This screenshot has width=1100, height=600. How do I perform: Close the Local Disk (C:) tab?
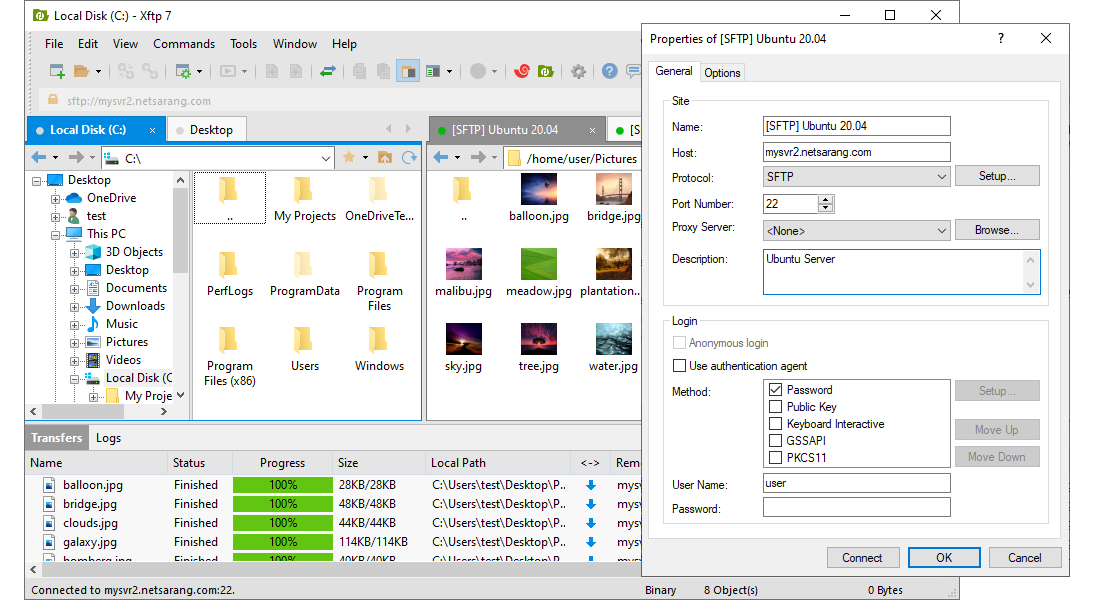152,131
